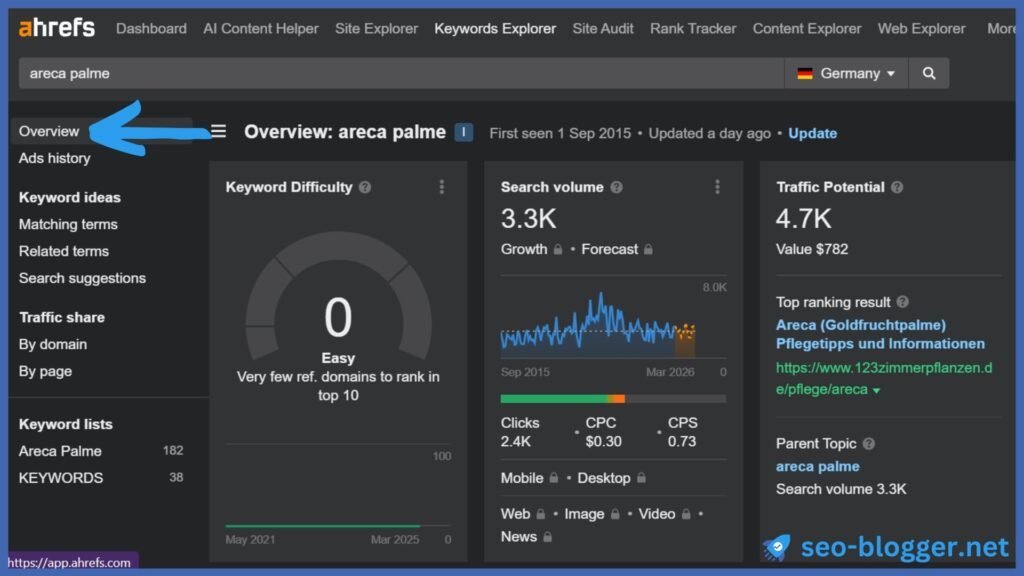Open the areca palme parent topic link
Viewport: 1024px width, 576px height.
click(818, 466)
